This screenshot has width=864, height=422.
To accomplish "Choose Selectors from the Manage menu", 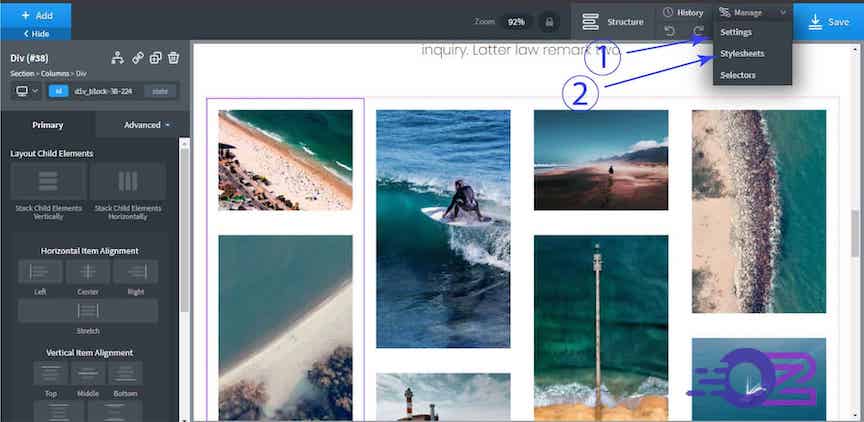I will click(738, 75).
